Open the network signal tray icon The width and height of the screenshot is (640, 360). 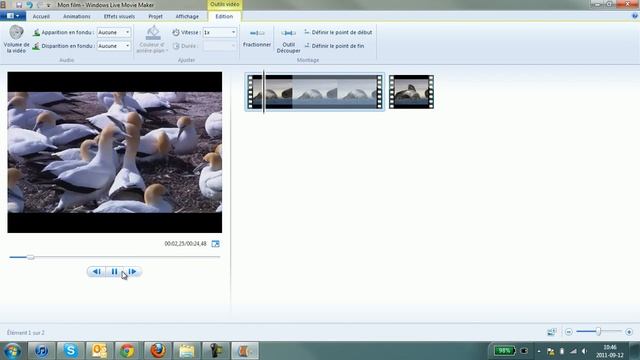(573, 351)
